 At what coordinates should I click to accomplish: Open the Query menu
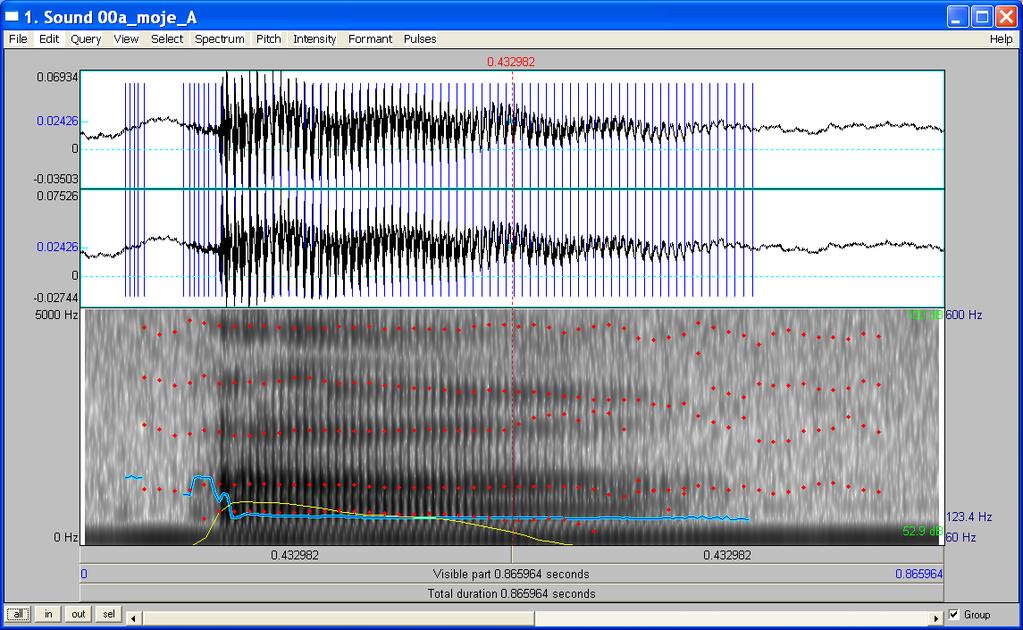click(85, 39)
